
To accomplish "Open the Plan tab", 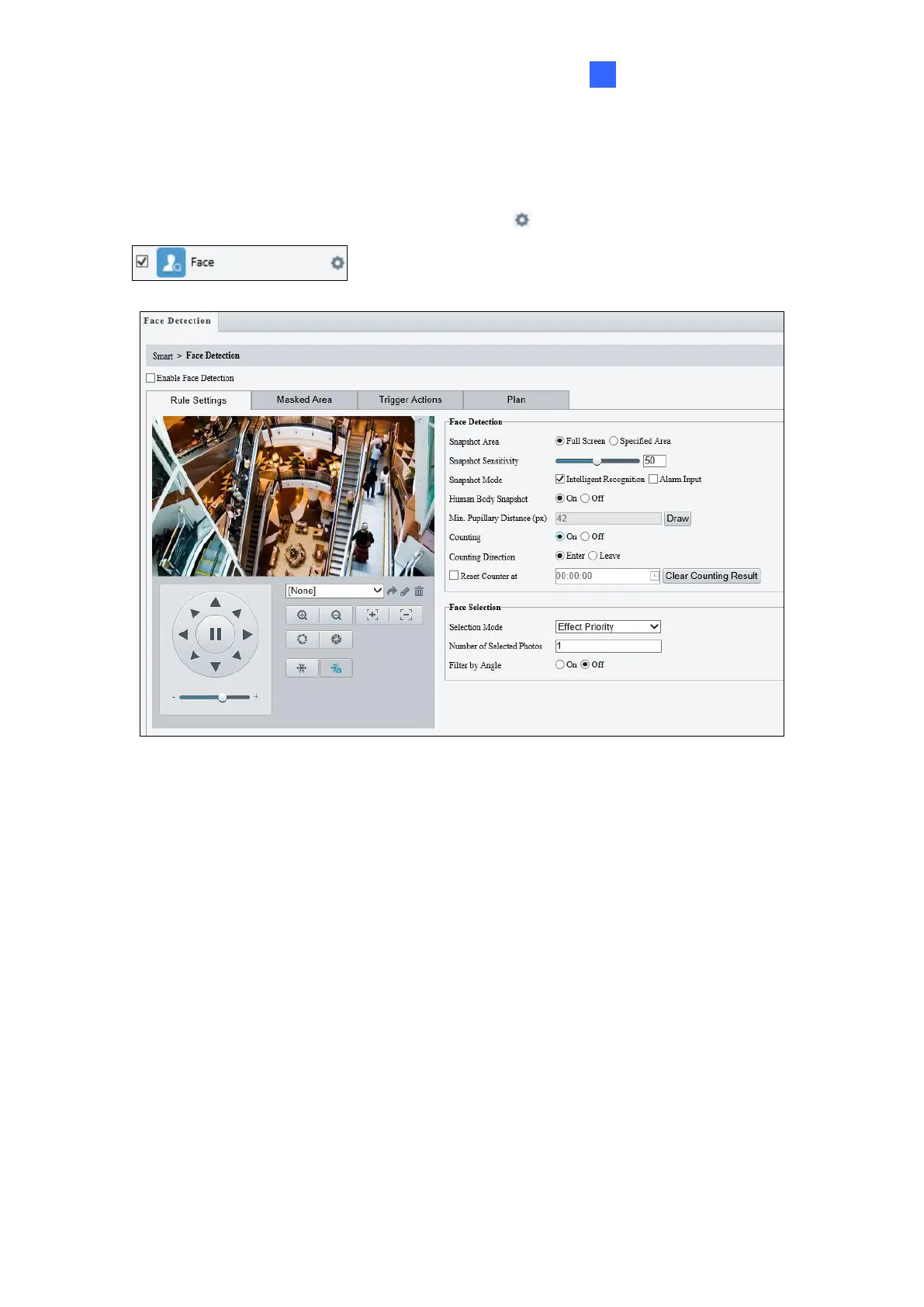I will pyautogui.click(x=516, y=400).
